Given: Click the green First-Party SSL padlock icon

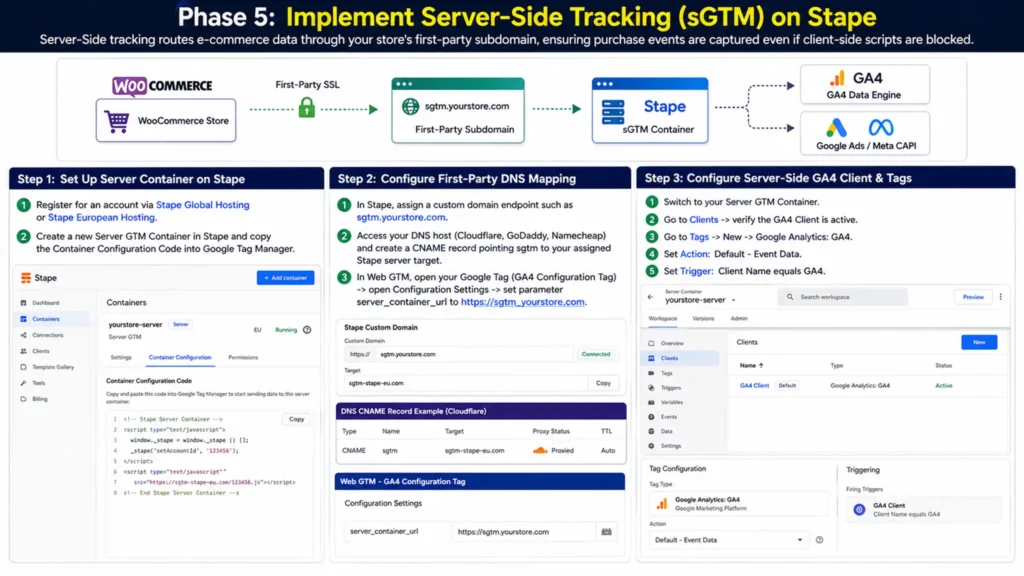Looking at the screenshot, I should pos(306,107).
